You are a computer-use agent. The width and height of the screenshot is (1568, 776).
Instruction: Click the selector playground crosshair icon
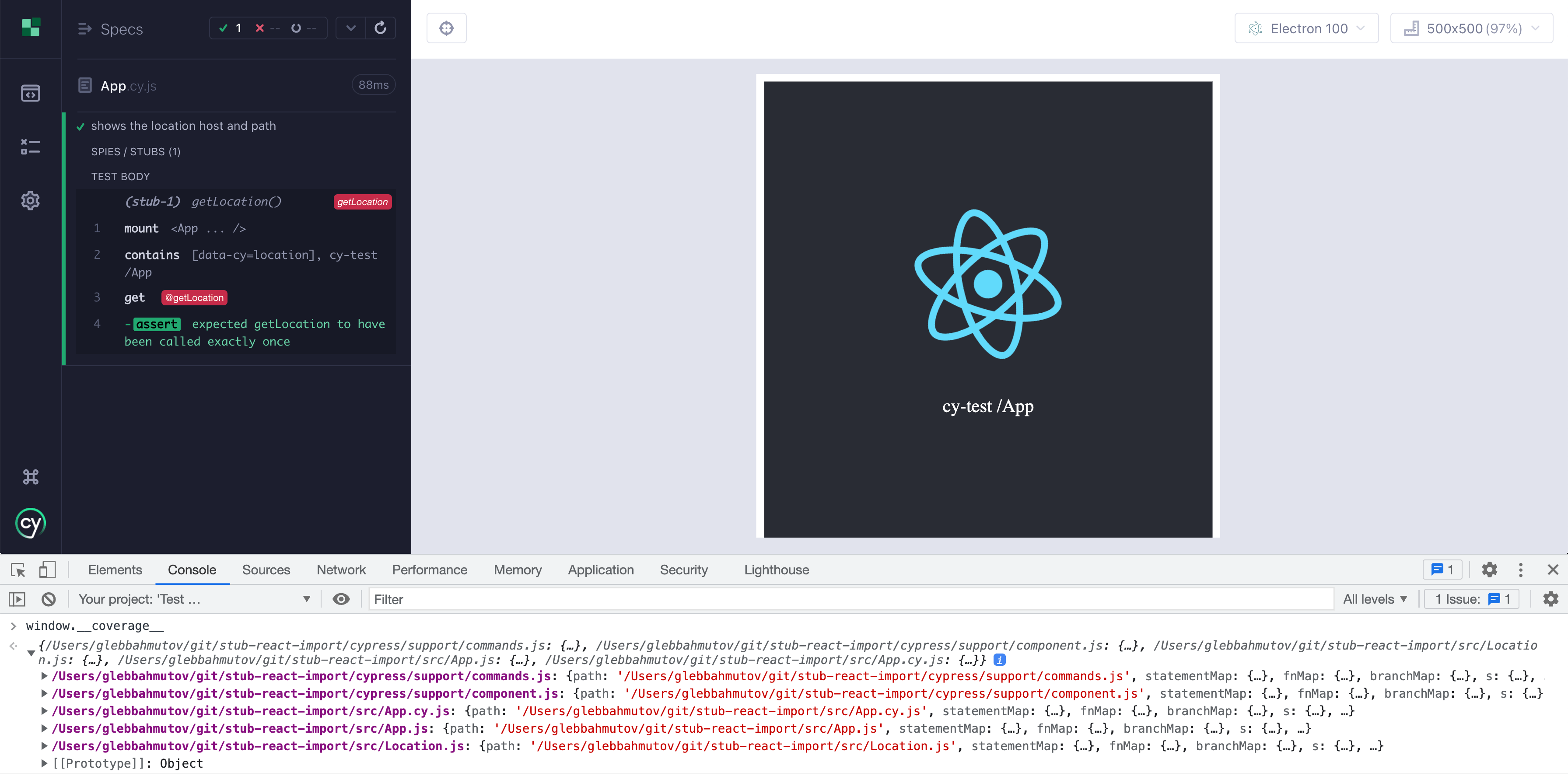pyautogui.click(x=446, y=28)
